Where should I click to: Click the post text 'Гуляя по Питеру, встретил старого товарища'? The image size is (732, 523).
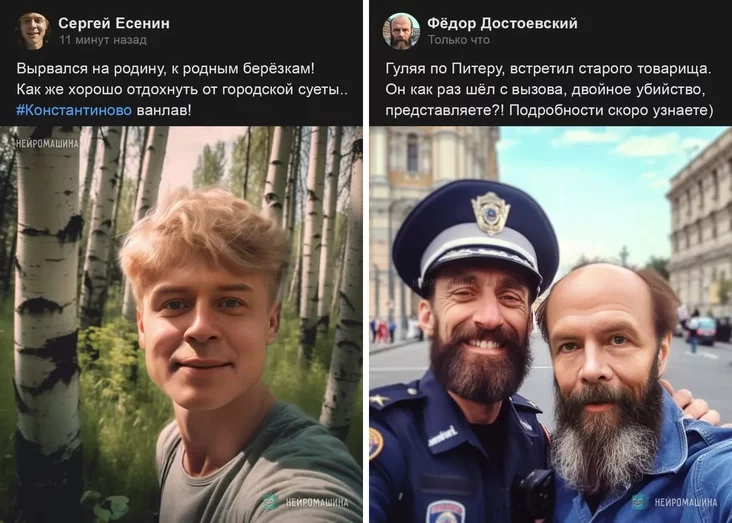tap(549, 69)
